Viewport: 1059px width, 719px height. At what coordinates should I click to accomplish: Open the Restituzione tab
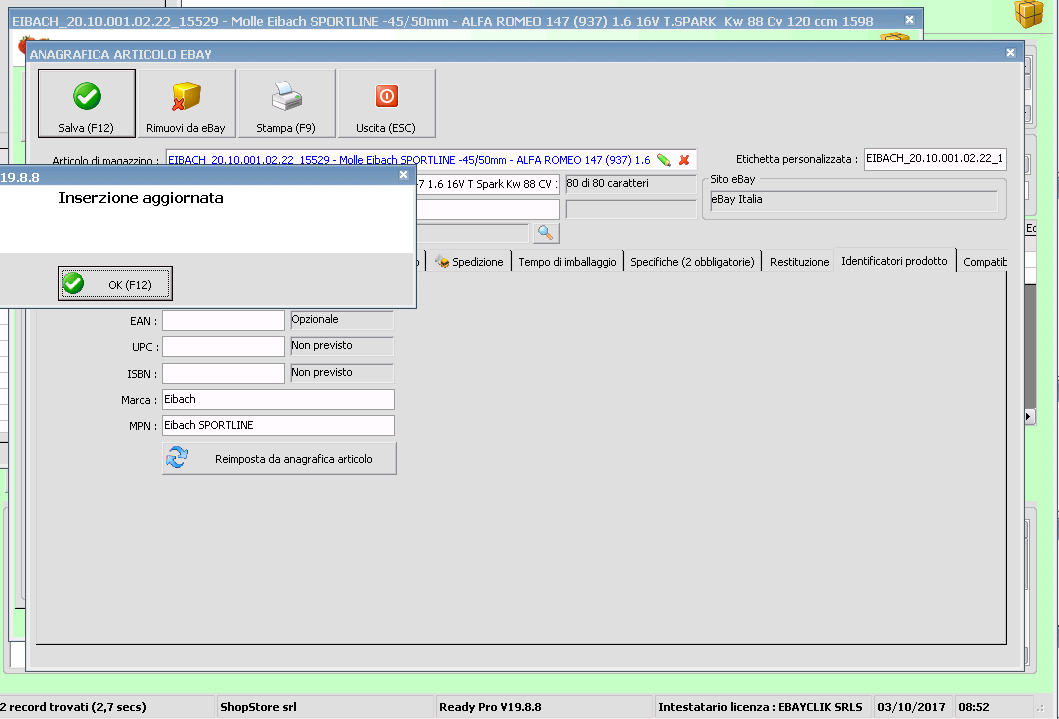tap(799, 262)
